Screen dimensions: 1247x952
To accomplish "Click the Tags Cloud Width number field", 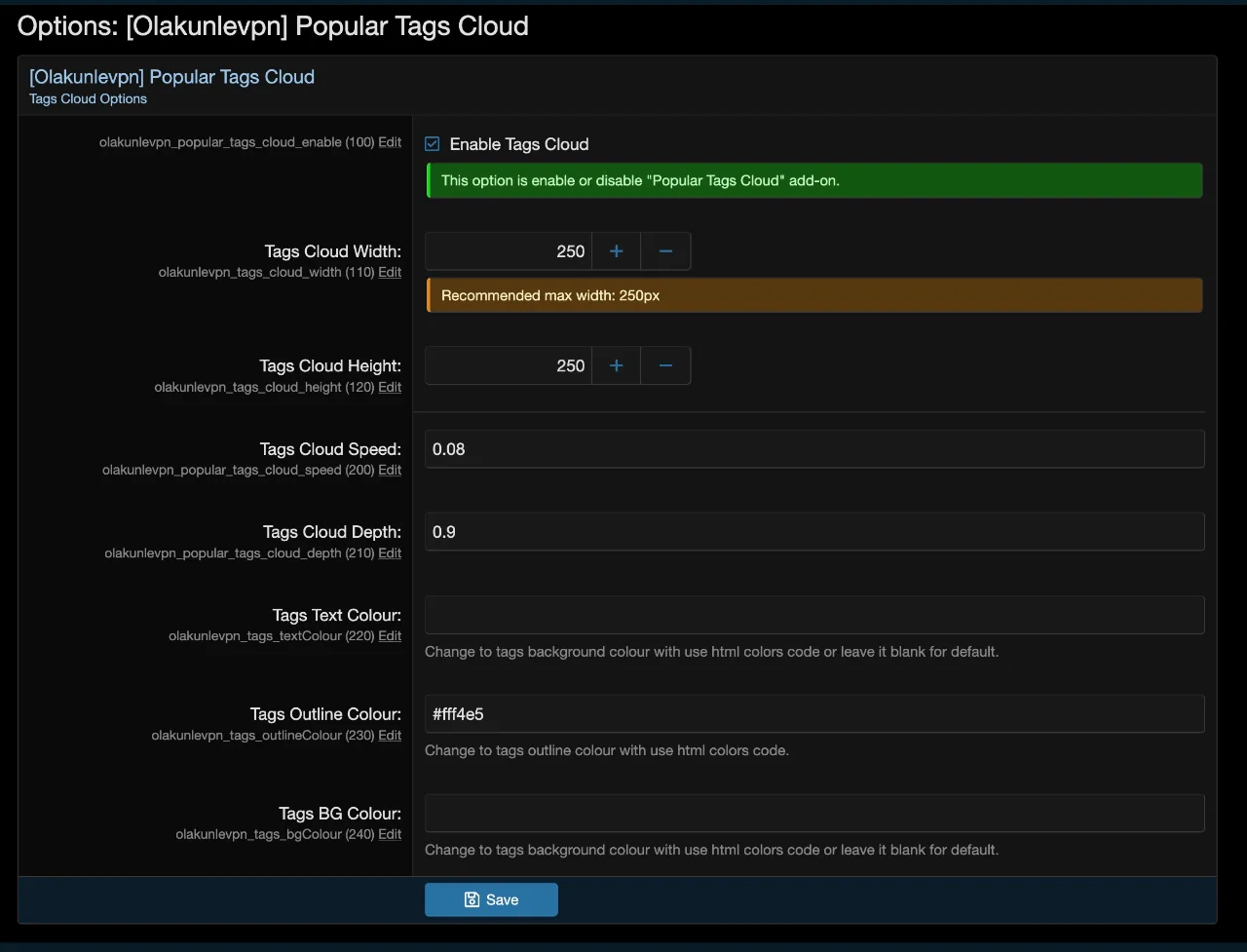I will 509,251.
